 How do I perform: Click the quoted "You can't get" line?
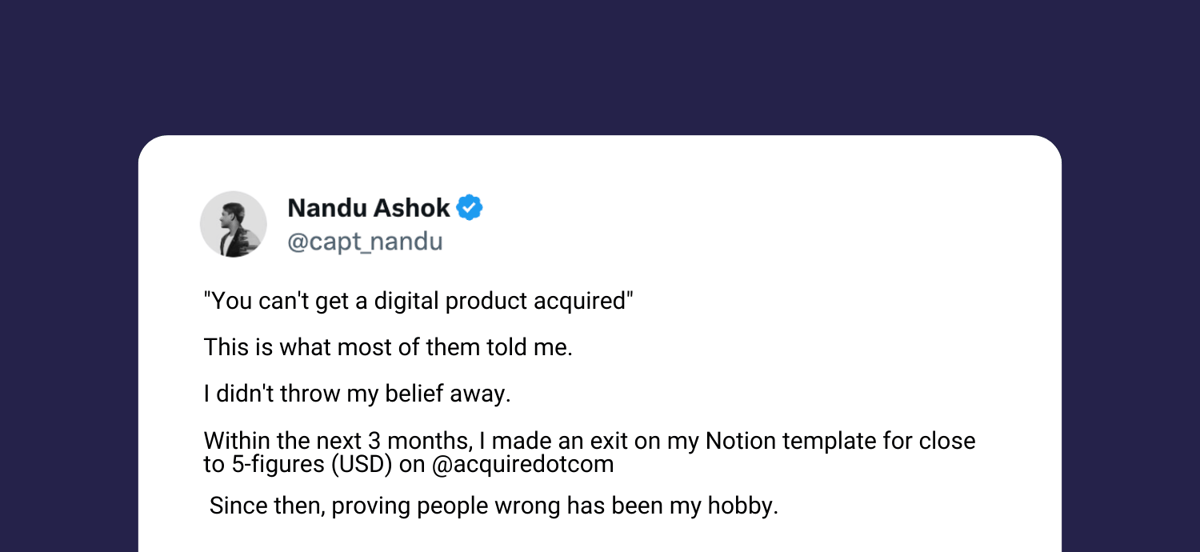click(419, 302)
